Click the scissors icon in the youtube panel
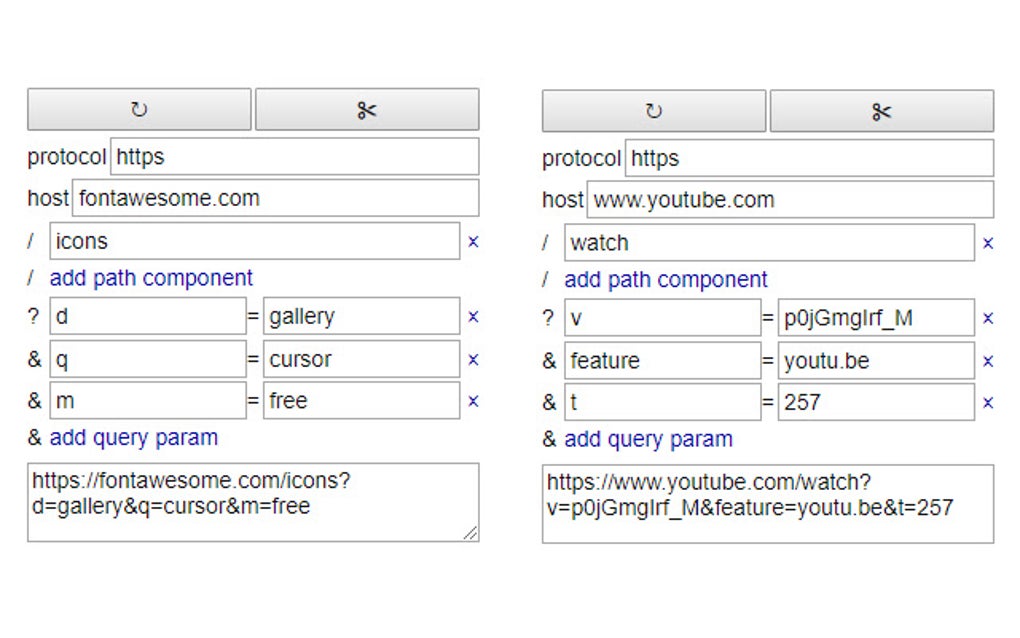 click(x=881, y=109)
